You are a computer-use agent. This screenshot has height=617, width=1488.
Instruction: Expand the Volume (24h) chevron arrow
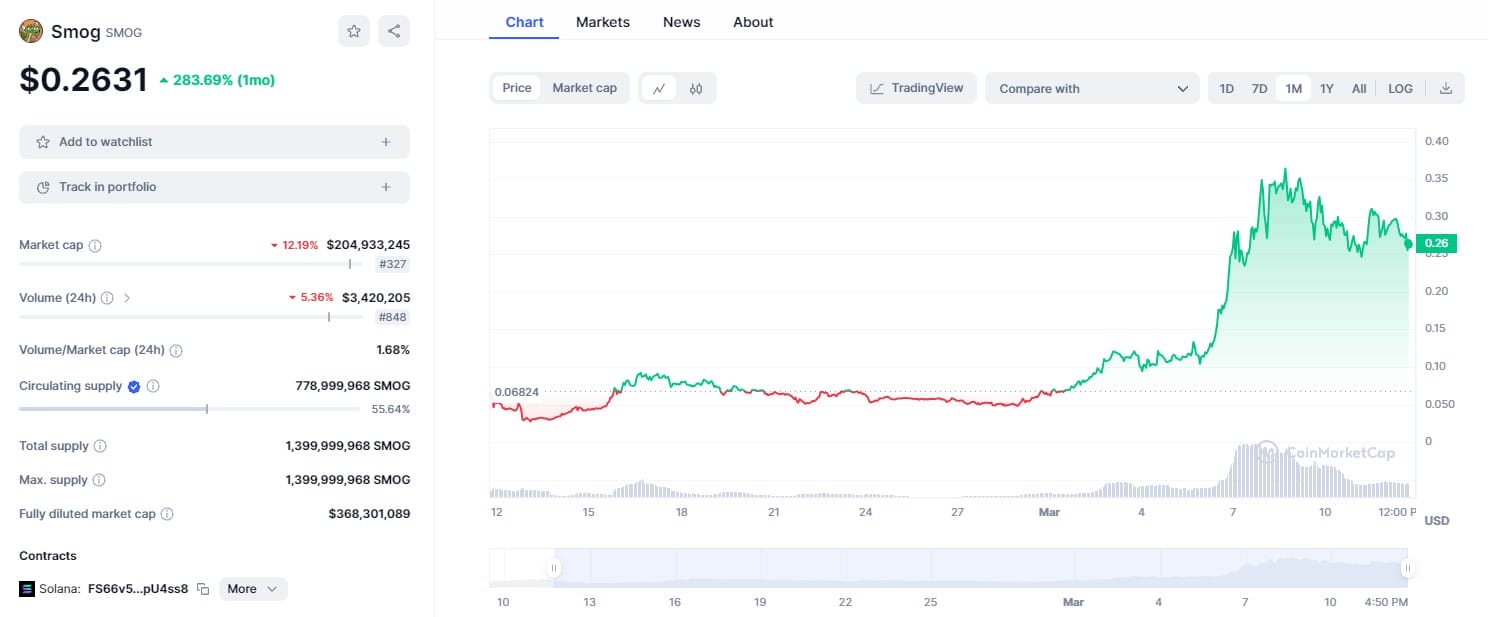tap(127, 298)
